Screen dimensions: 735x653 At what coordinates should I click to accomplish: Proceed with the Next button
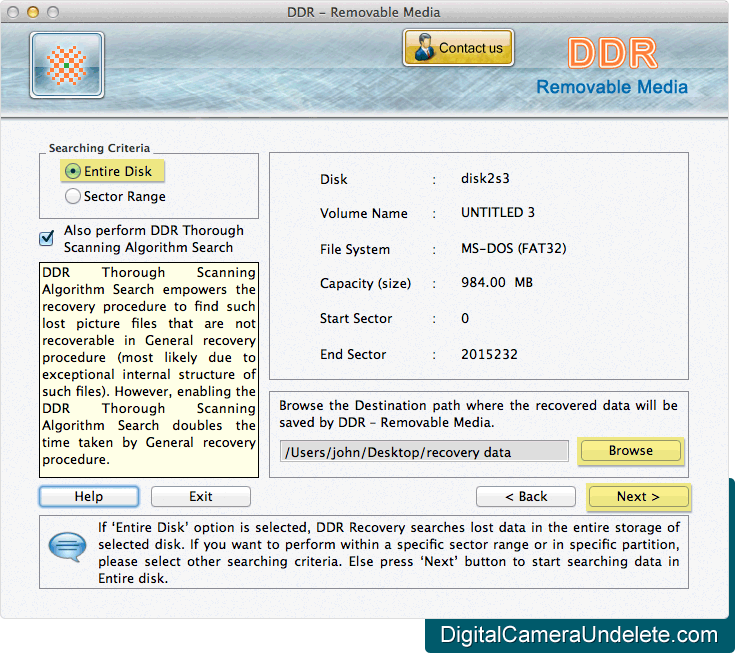click(638, 496)
